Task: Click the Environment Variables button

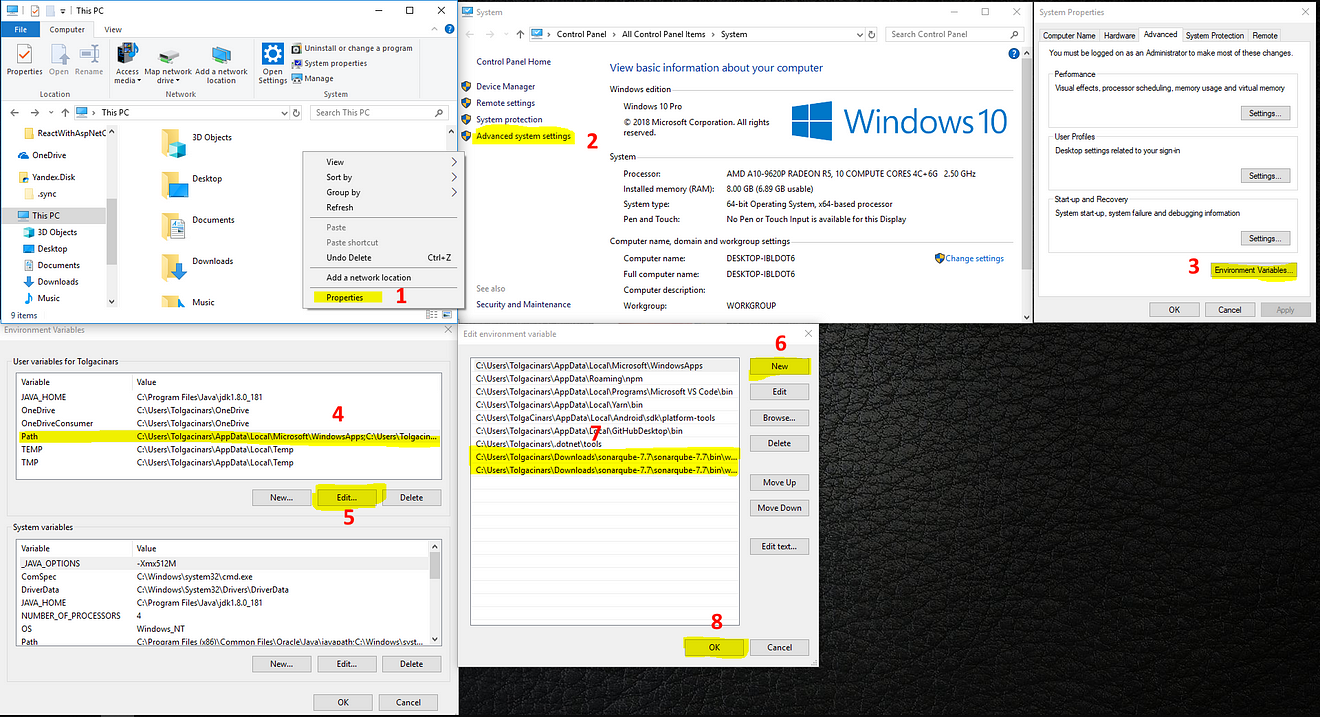Action: tap(1253, 270)
